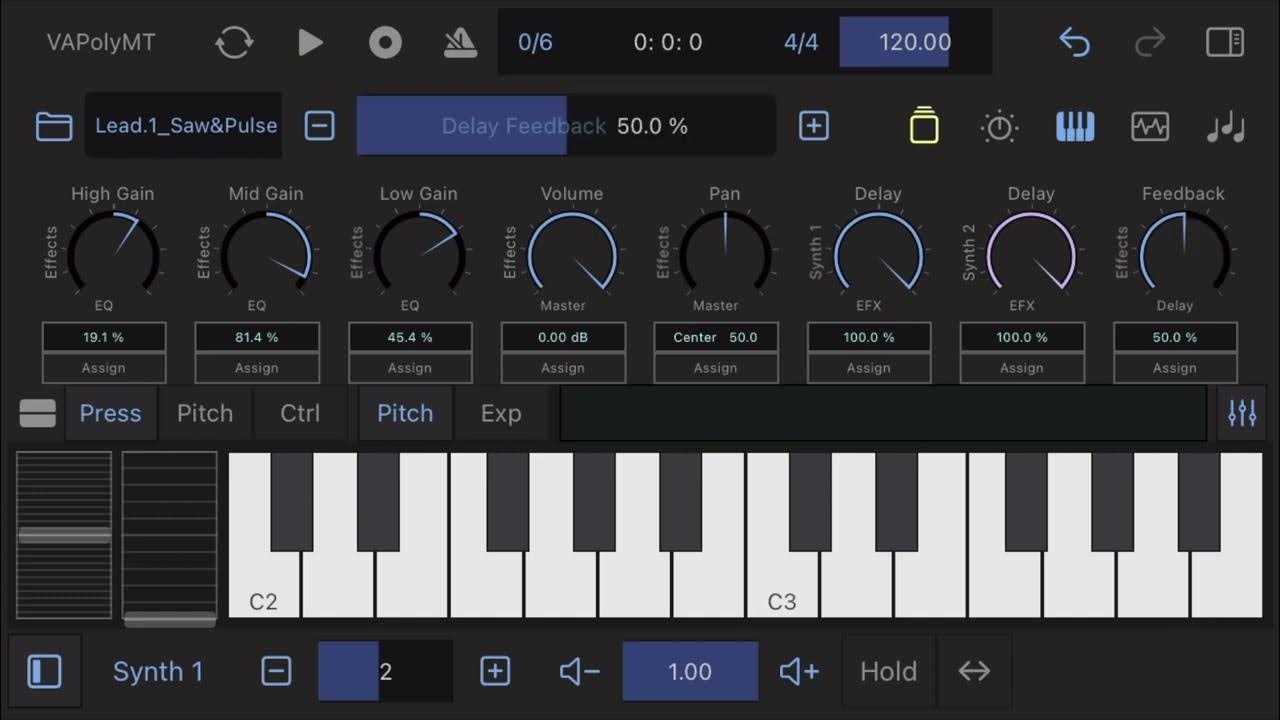Select the Ctrl tab
The height and width of the screenshot is (720, 1280).
pos(300,413)
